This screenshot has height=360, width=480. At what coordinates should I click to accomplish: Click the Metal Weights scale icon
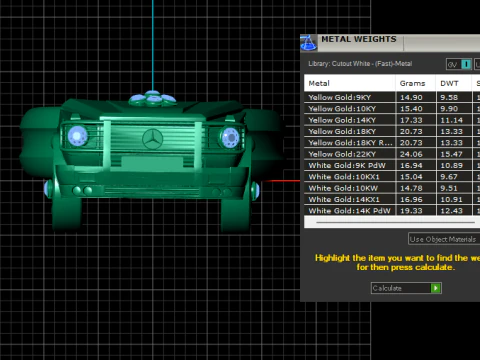pos(308,43)
